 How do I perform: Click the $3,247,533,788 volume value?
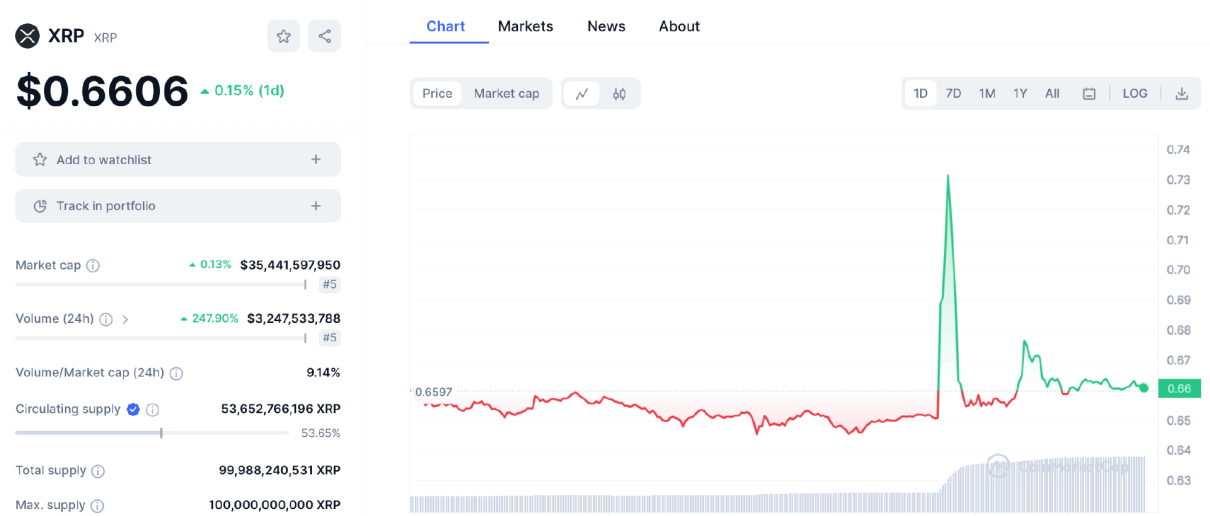coord(294,318)
